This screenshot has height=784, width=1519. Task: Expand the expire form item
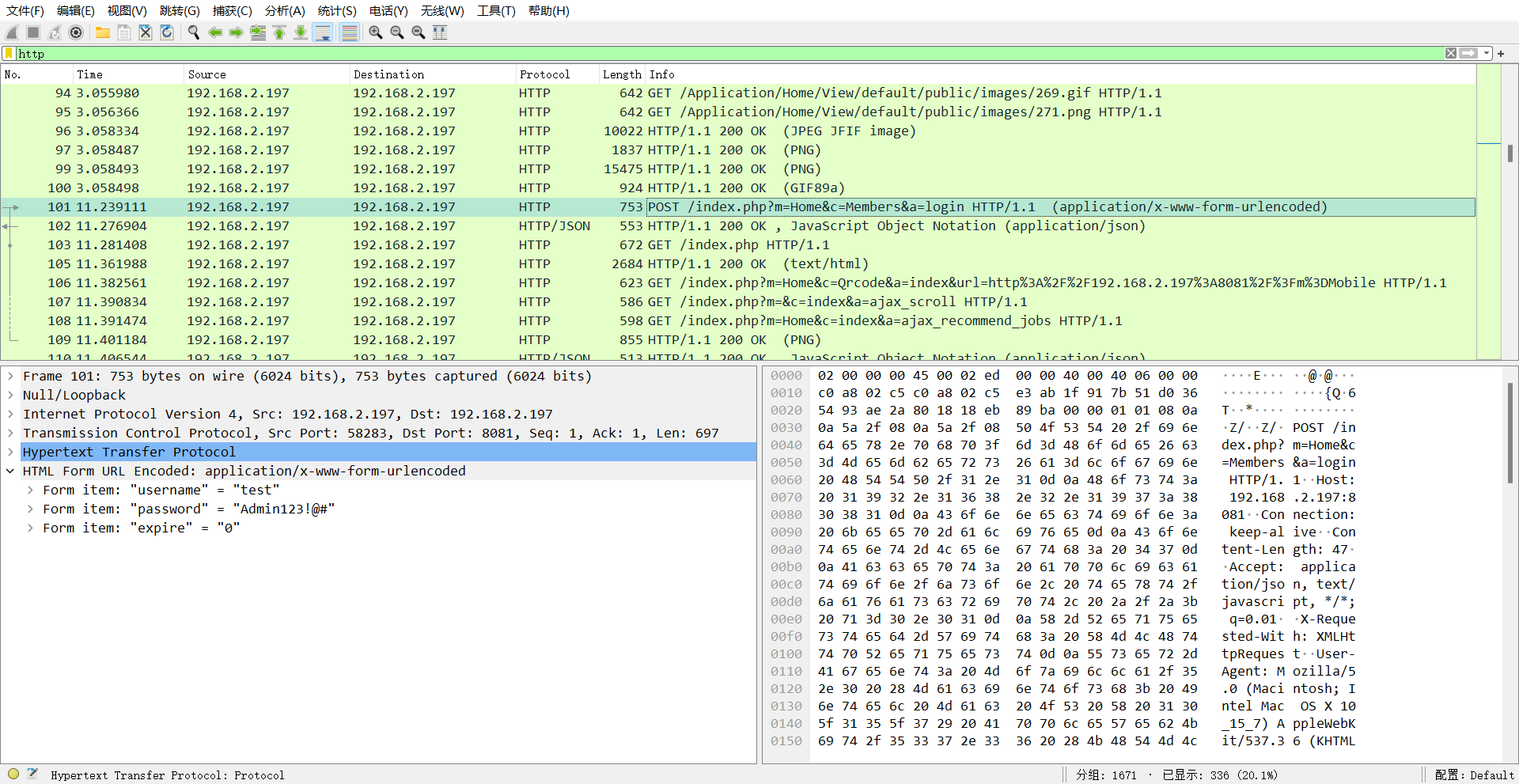pyautogui.click(x=30, y=528)
